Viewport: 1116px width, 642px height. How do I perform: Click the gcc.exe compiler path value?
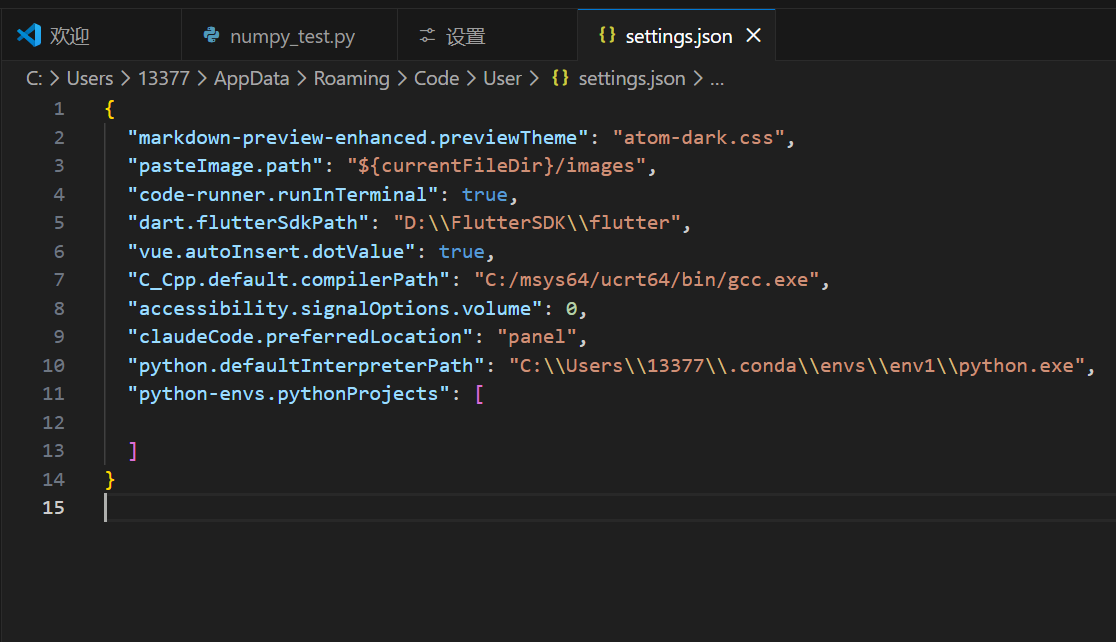(646, 280)
